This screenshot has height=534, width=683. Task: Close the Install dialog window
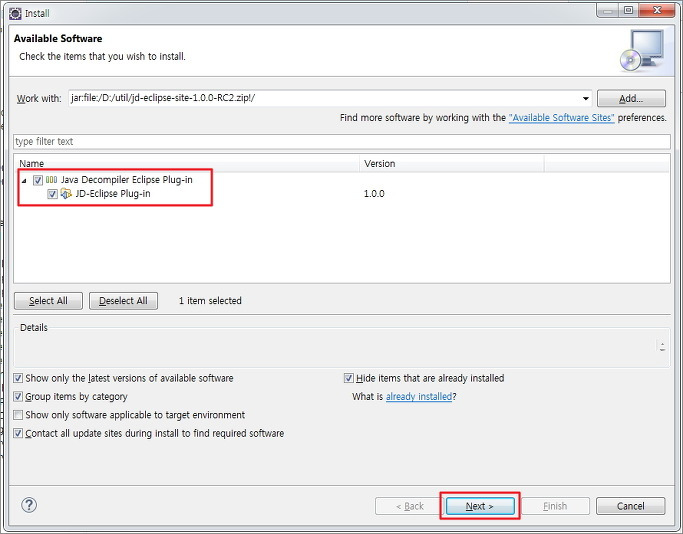click(x=657, y=10)
